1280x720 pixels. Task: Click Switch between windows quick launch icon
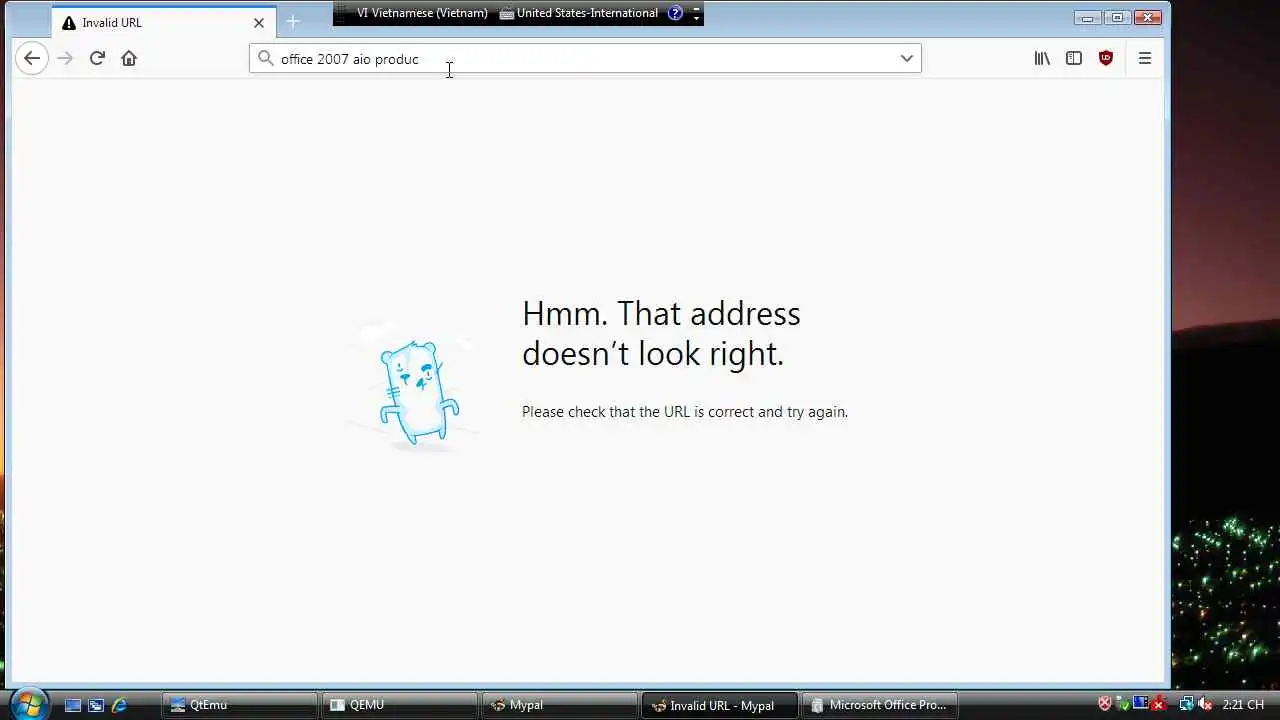96,705
